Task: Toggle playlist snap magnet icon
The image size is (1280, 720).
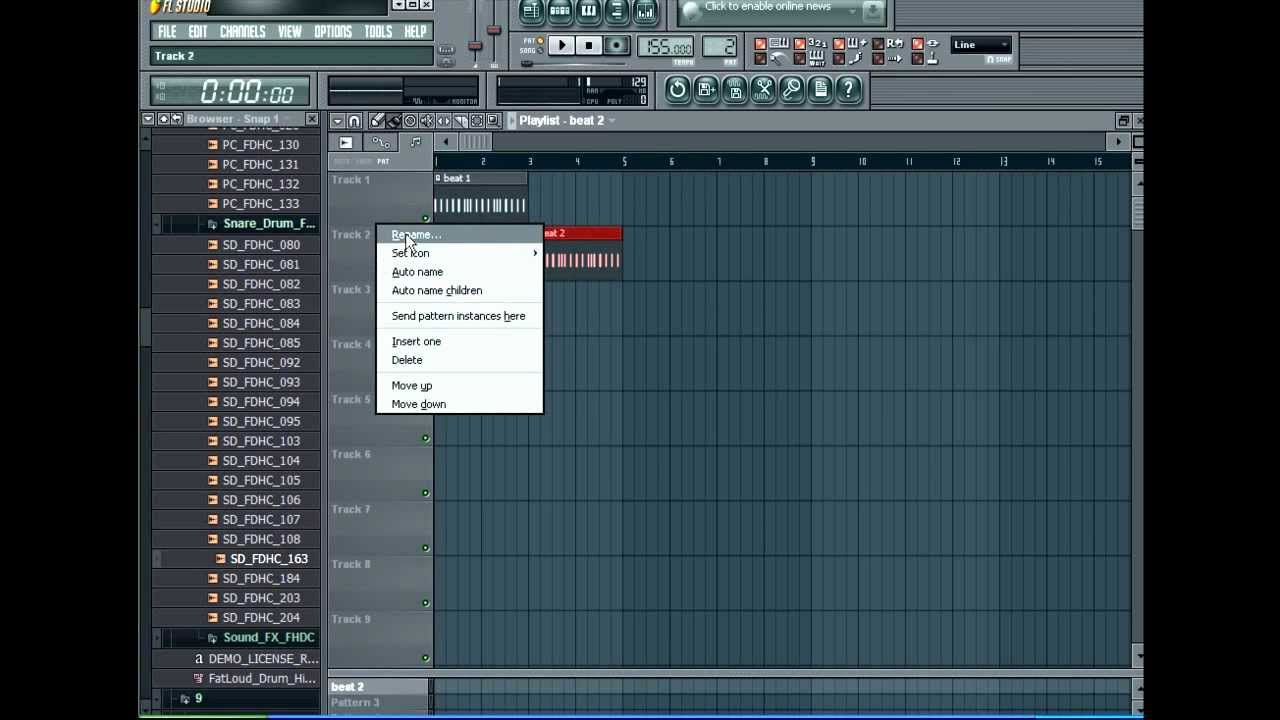Action: tap(354, 121)
